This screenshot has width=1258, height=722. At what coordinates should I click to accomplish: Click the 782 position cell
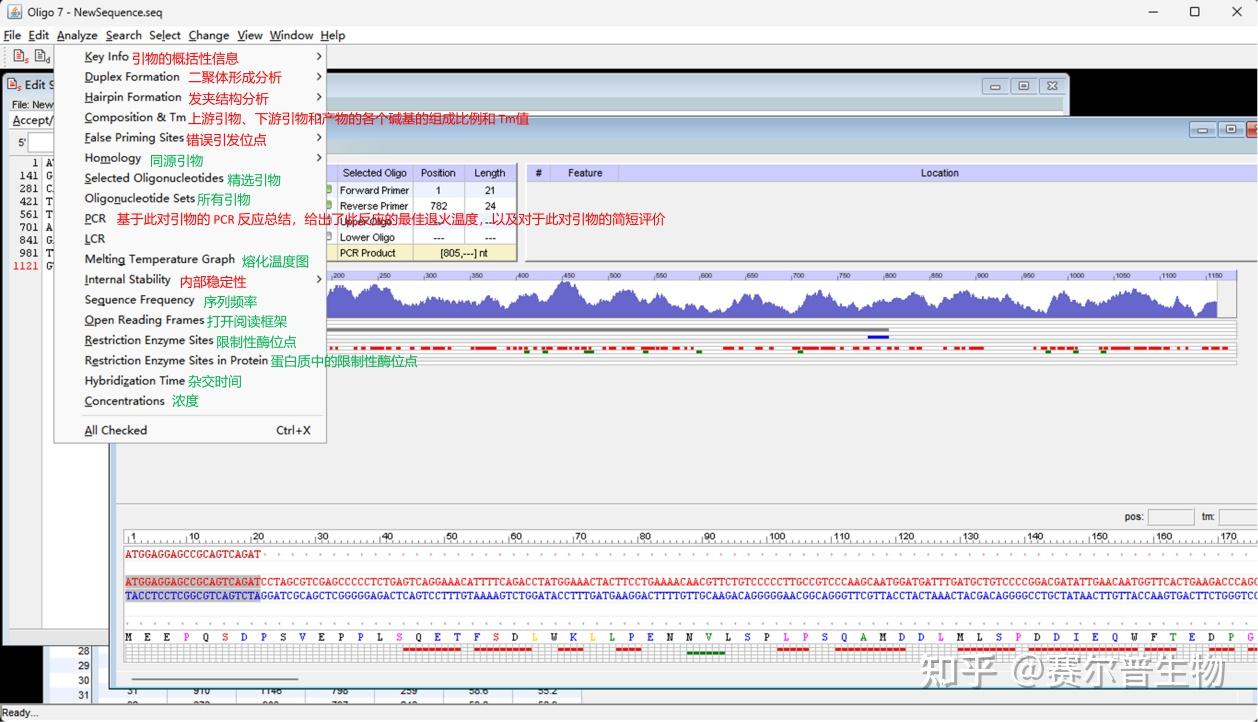pos(438,206)
